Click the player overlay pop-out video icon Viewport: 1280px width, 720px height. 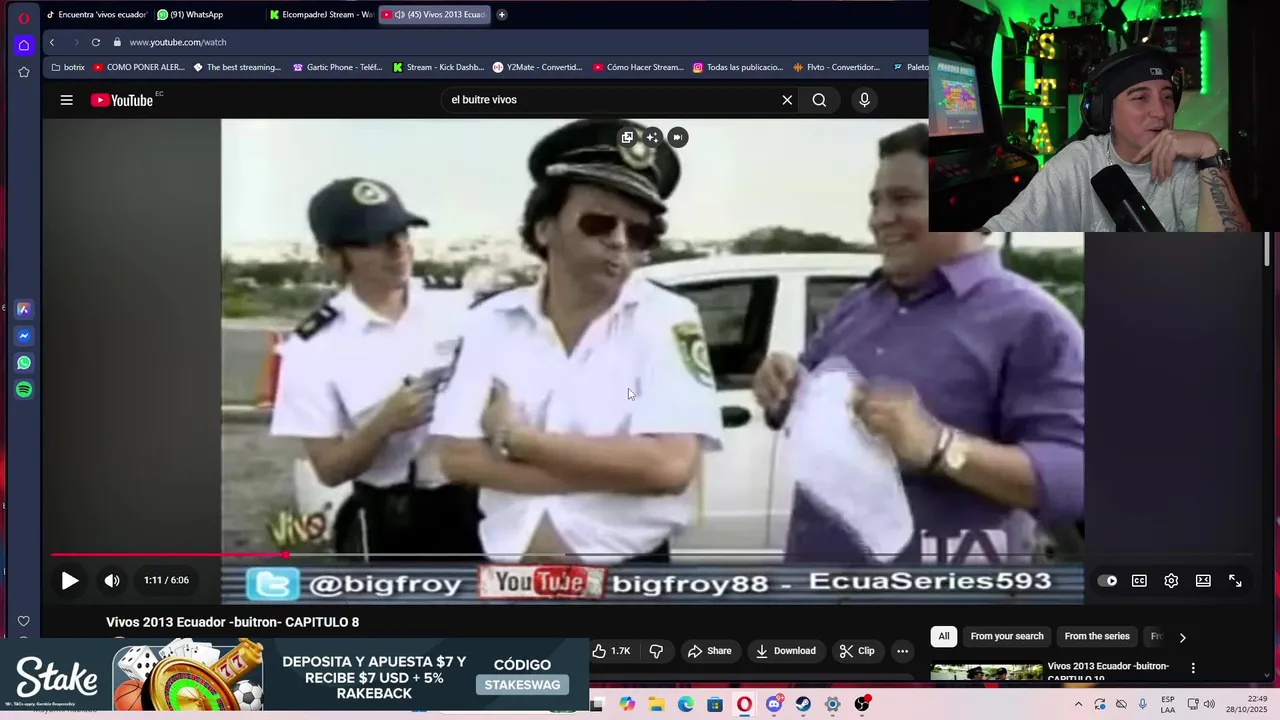point(627,137)
